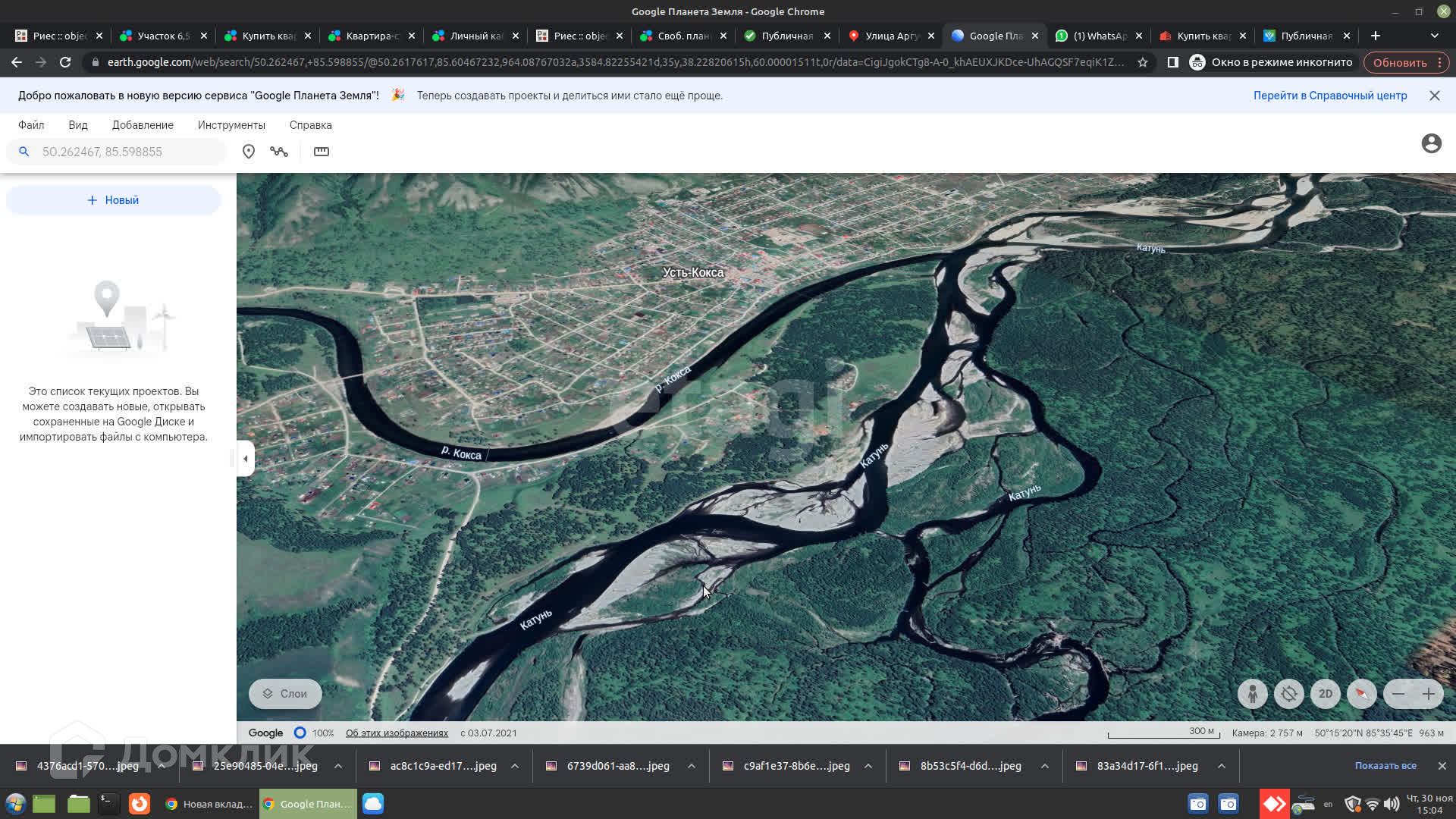Open the measure distance ruler tool

(x=322, y=152)
